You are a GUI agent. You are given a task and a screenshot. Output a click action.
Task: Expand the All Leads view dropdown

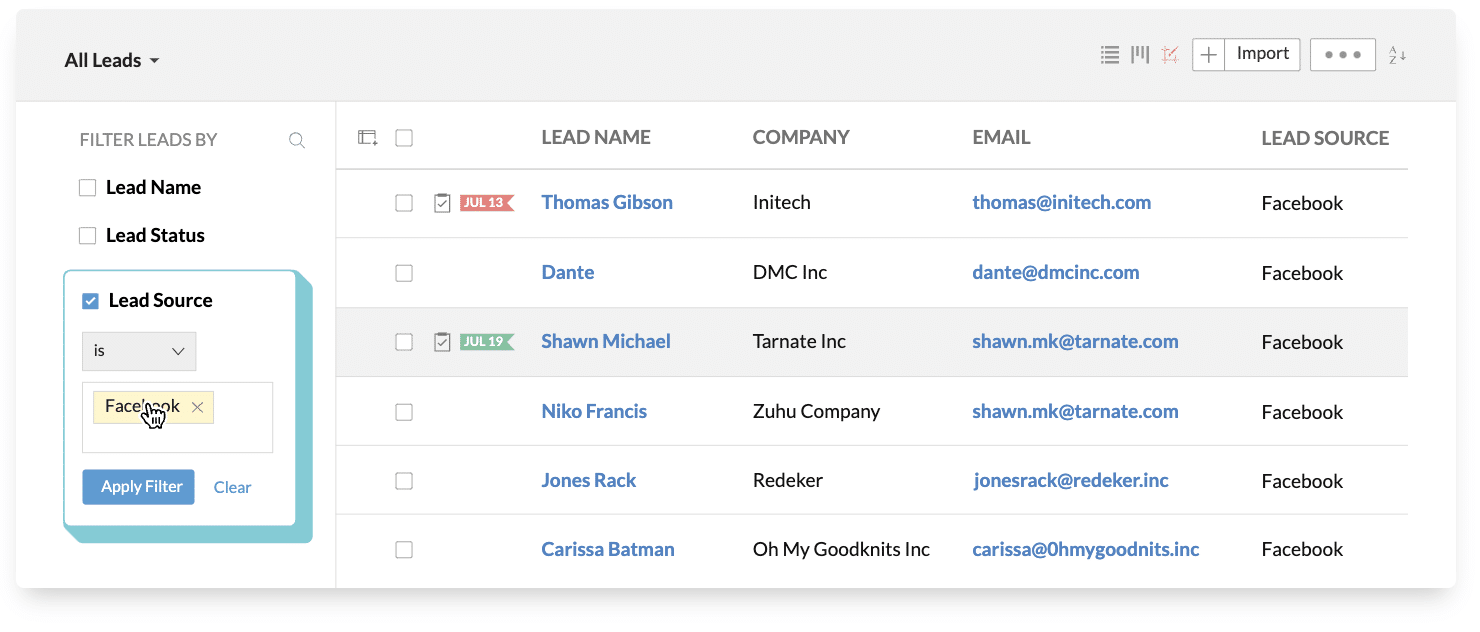tap(112, 61)
